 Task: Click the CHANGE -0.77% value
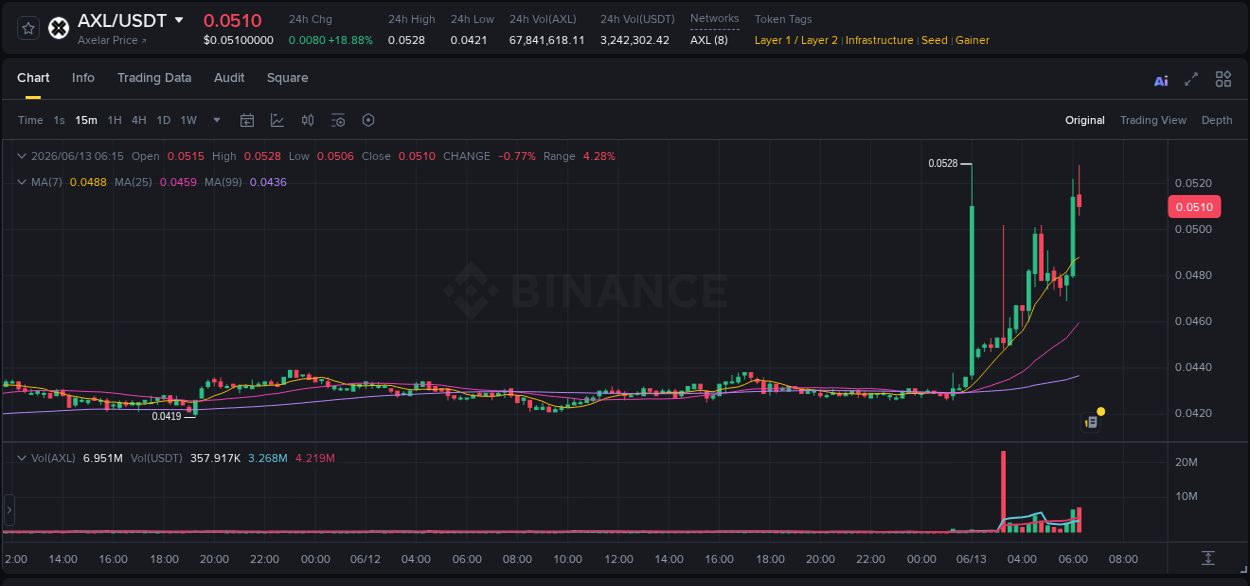516,156
